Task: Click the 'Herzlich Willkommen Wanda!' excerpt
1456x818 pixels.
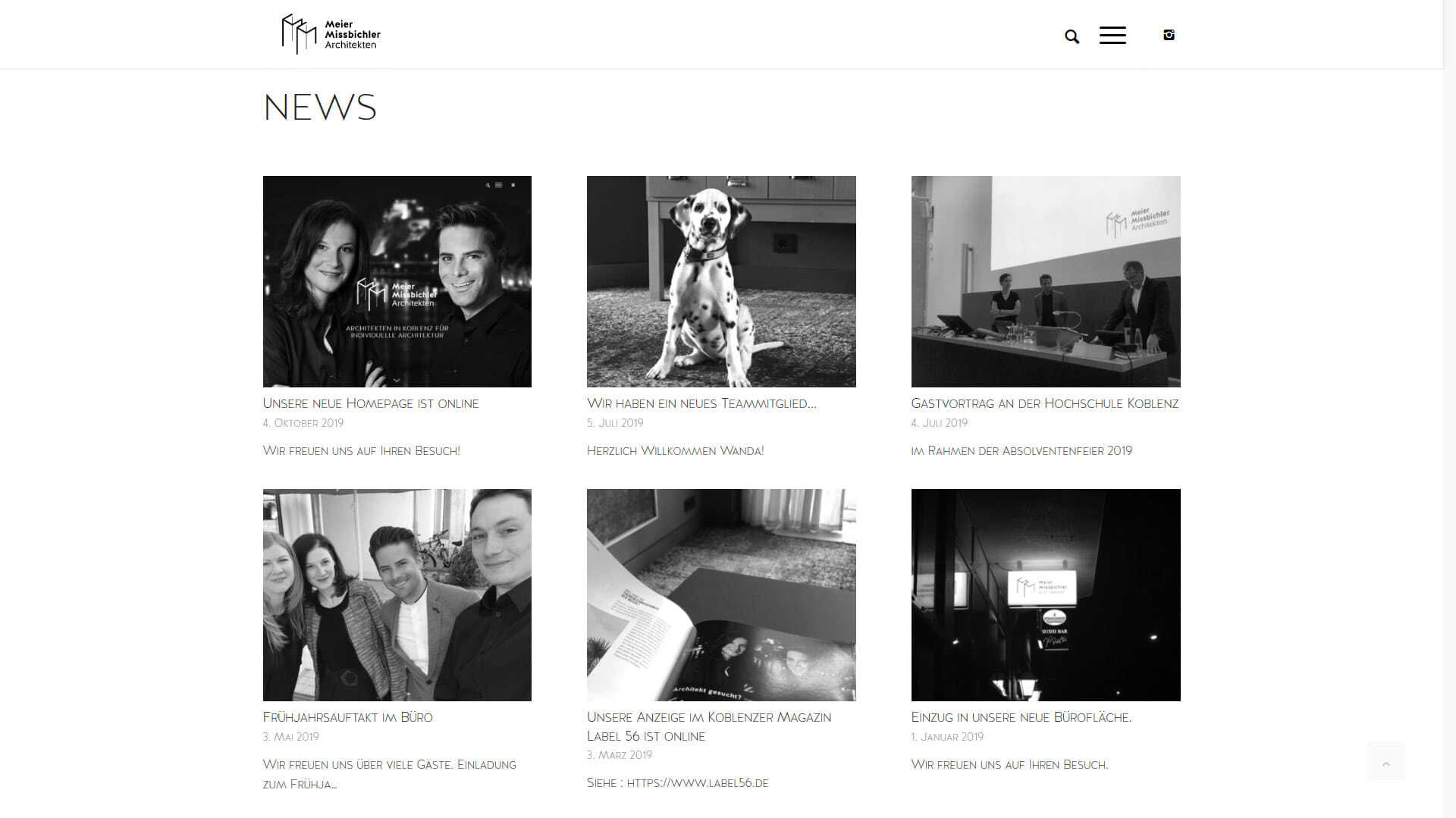Action: click(675, 450)
